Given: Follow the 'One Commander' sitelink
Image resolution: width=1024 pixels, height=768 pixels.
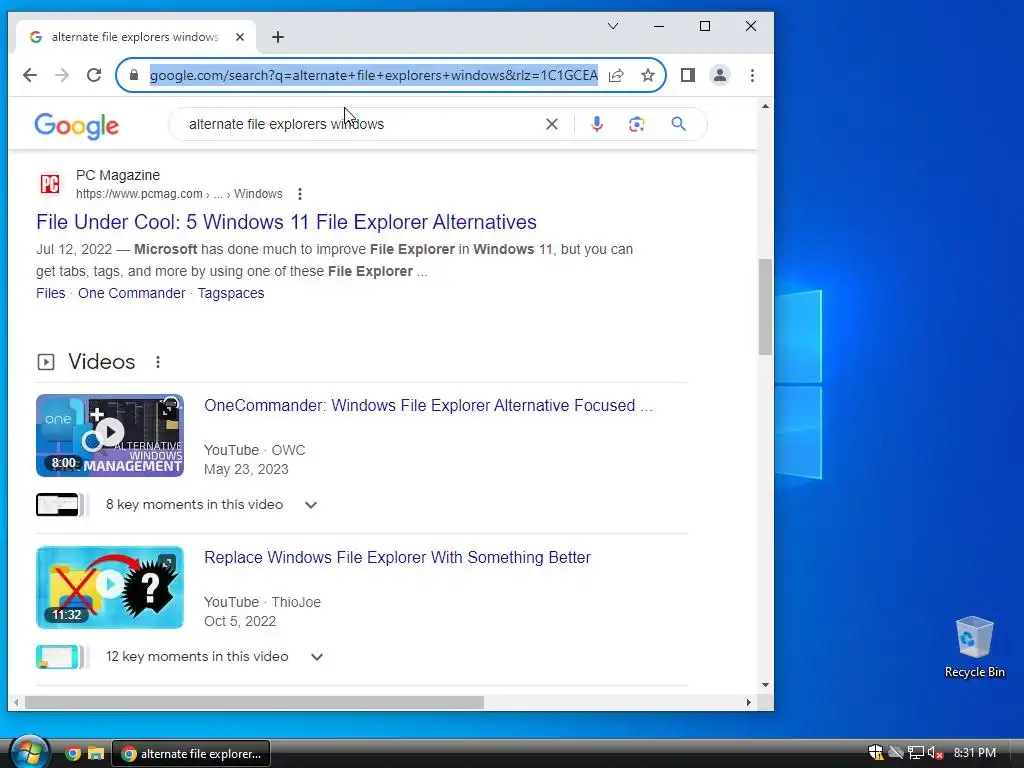Looking at the screenshot, I should [131, 293].
